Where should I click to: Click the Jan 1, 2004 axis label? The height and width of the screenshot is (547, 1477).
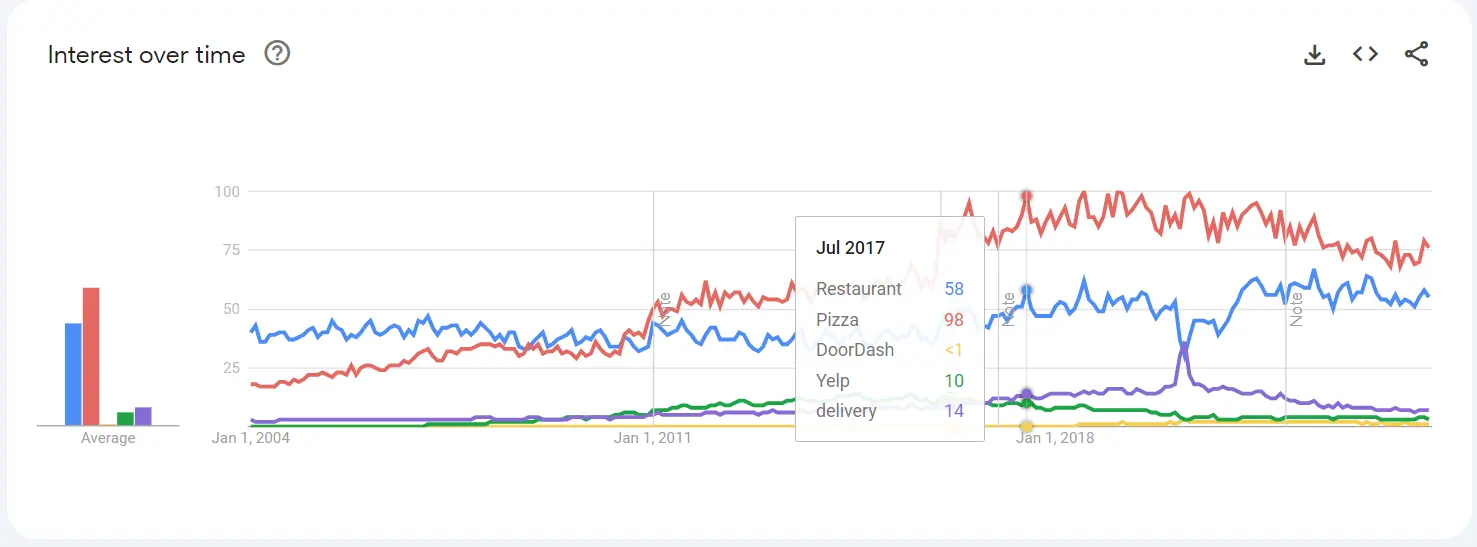point(251,438)
